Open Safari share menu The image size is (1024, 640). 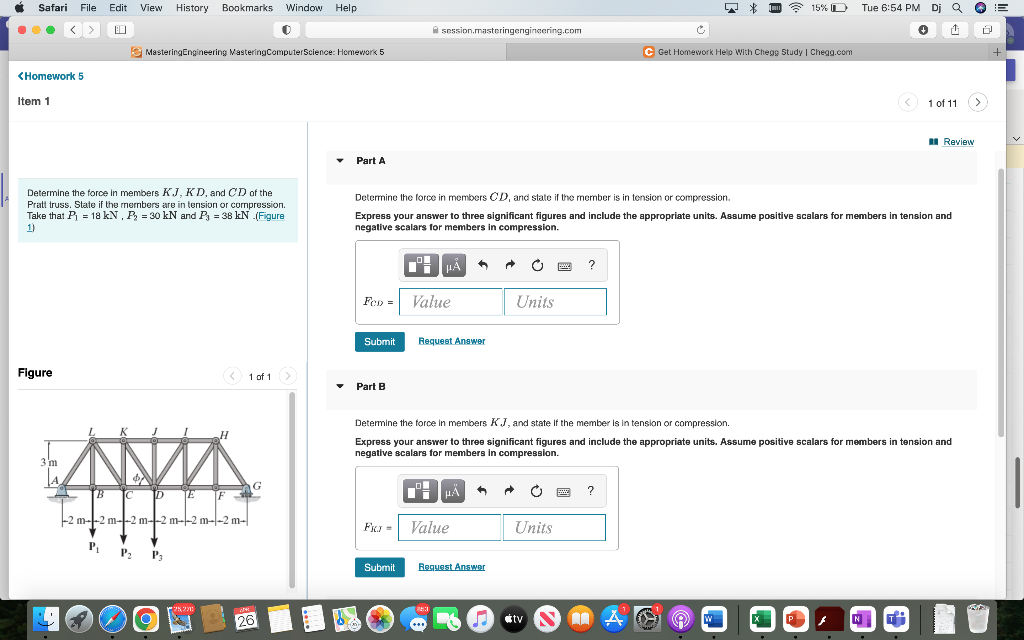click(x=955, y=30)
